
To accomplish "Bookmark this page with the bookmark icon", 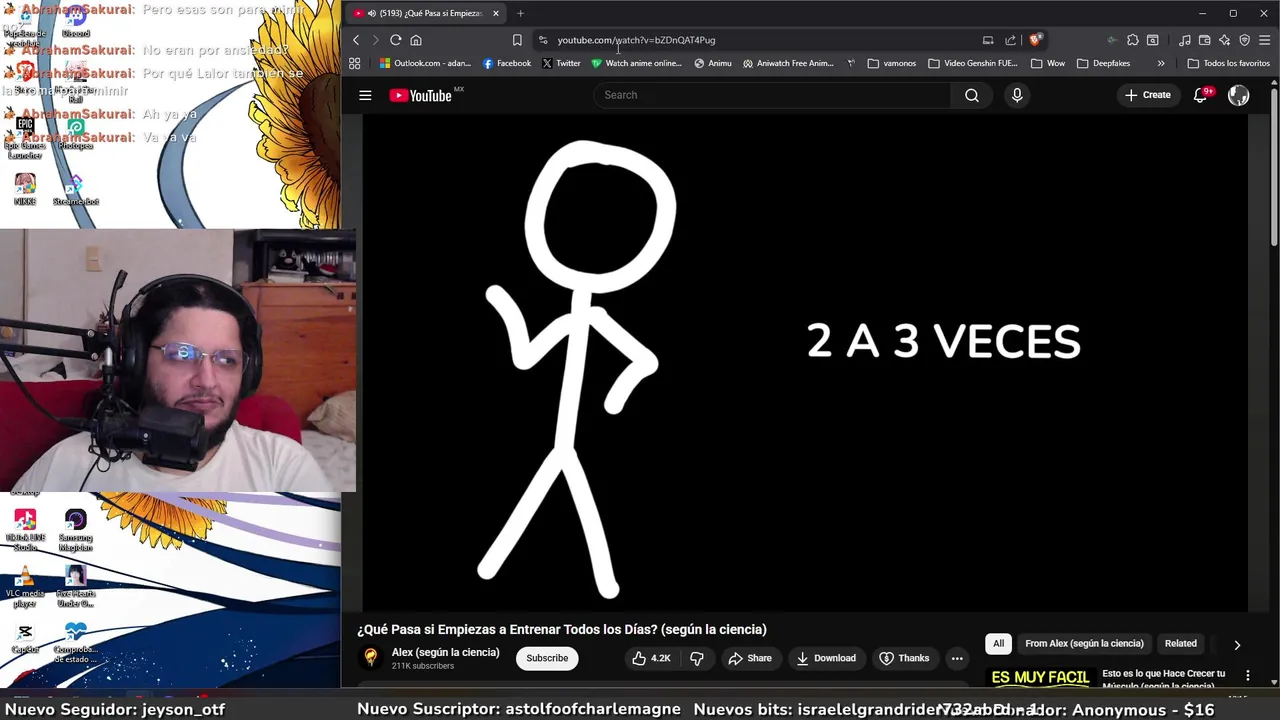I will tap(517, 40).
